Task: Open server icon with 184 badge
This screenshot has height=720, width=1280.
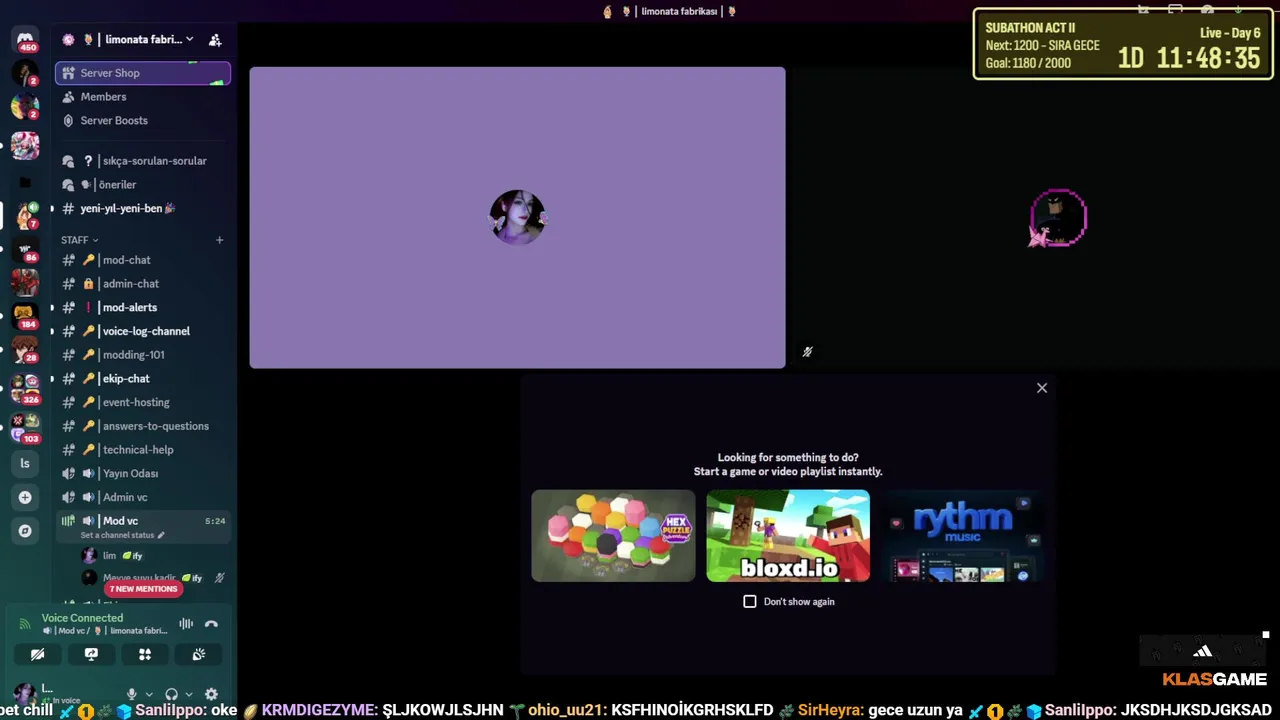Action: [x=25, y=316]
